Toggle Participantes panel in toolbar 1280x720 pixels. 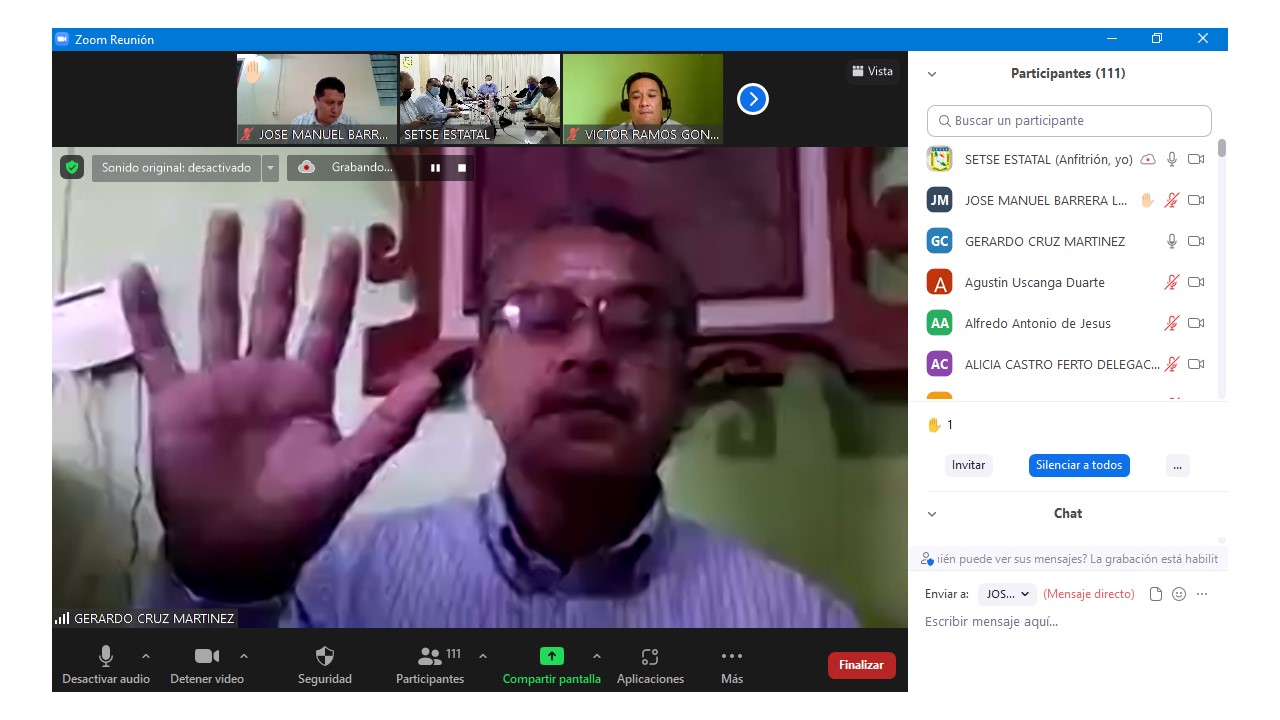pos(430,664)
